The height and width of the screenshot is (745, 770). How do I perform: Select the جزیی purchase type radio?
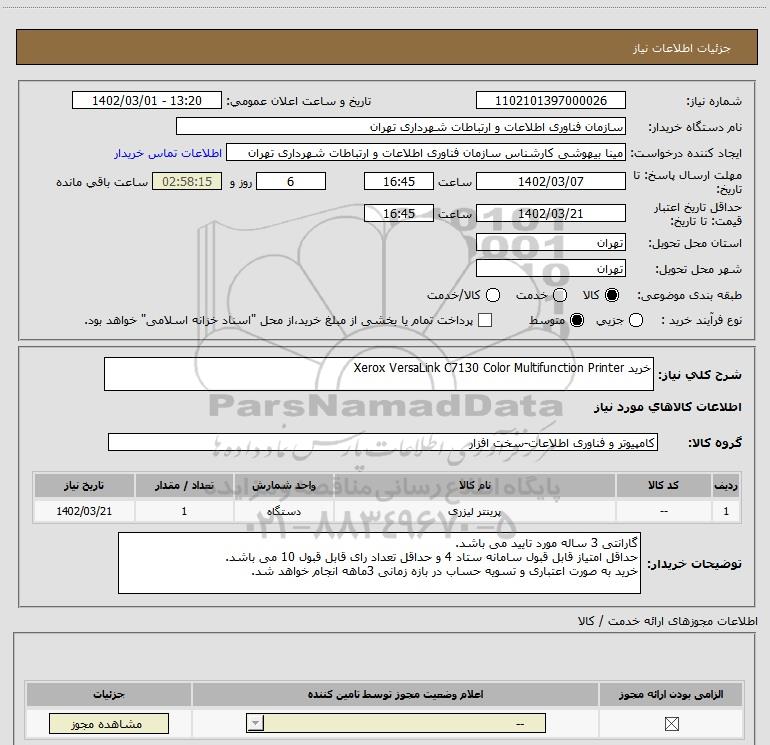coord(636,320)
